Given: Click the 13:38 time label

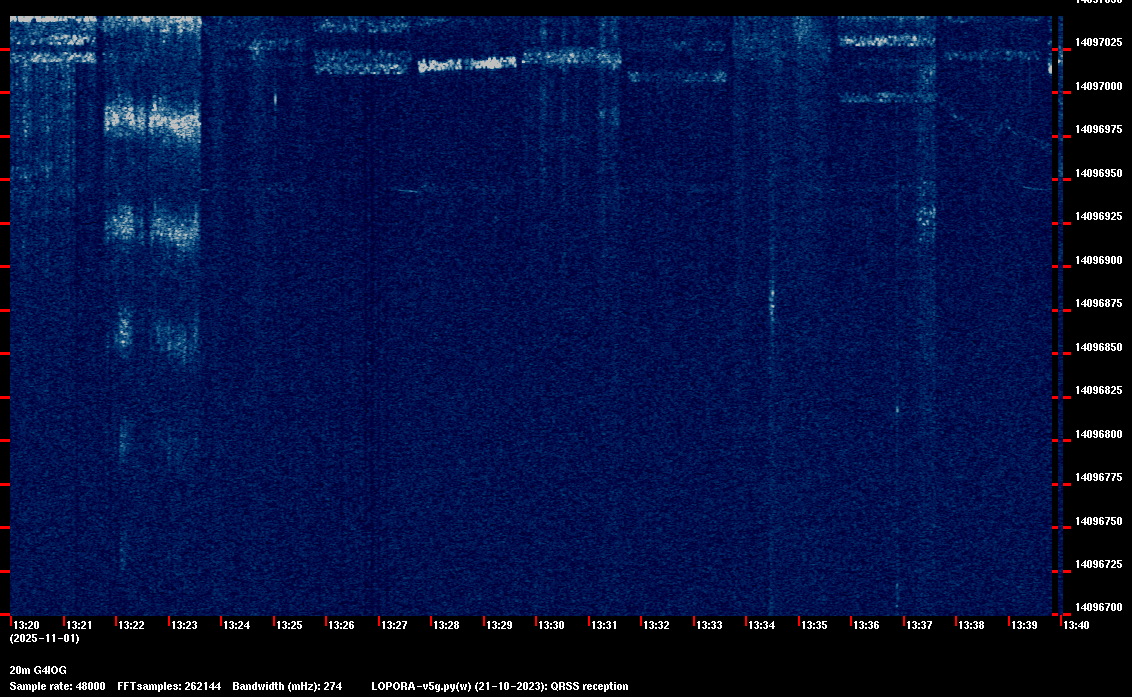Looking at the screenshot, I should (x=971, y=625).
